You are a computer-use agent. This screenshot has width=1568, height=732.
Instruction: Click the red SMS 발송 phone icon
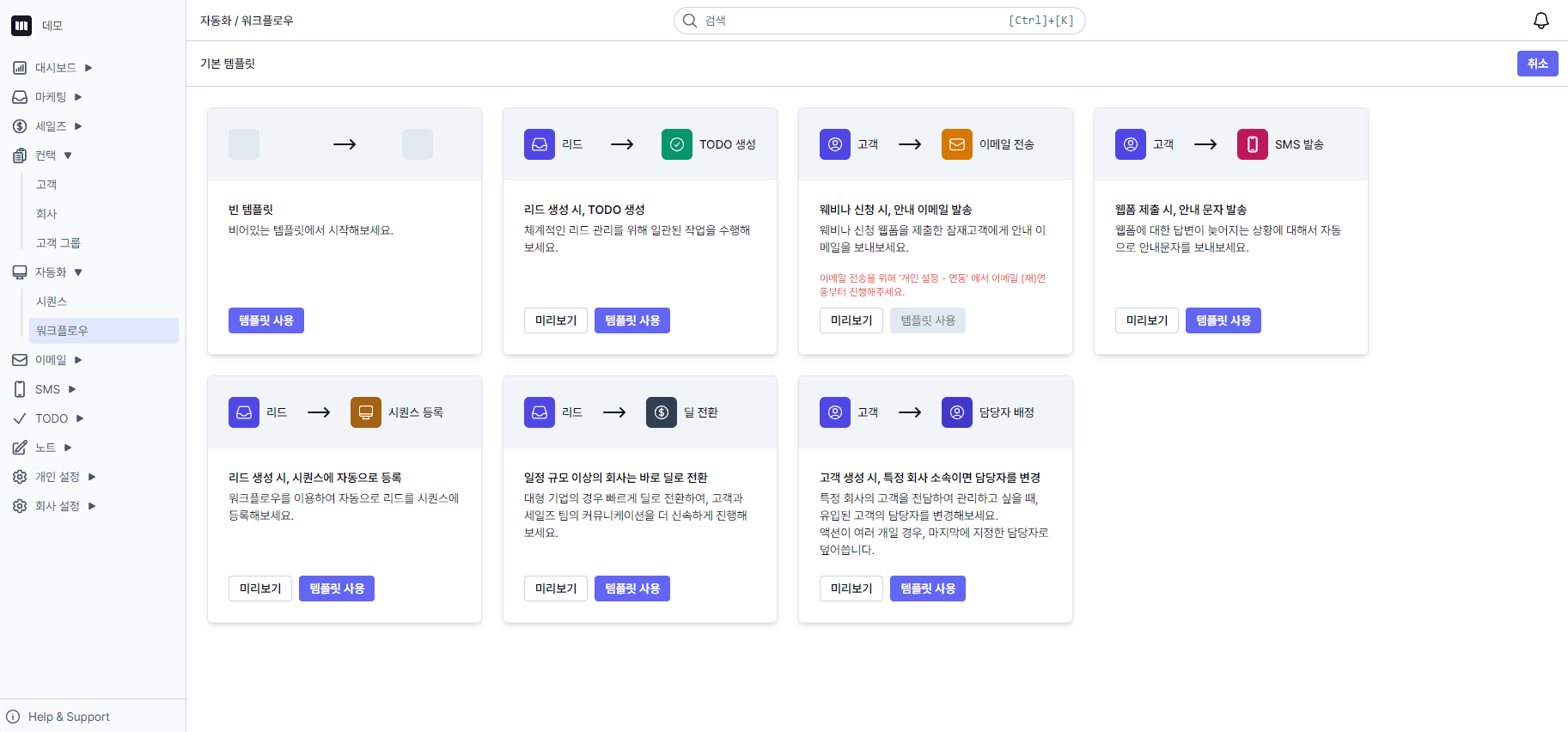pos(1253,144)
